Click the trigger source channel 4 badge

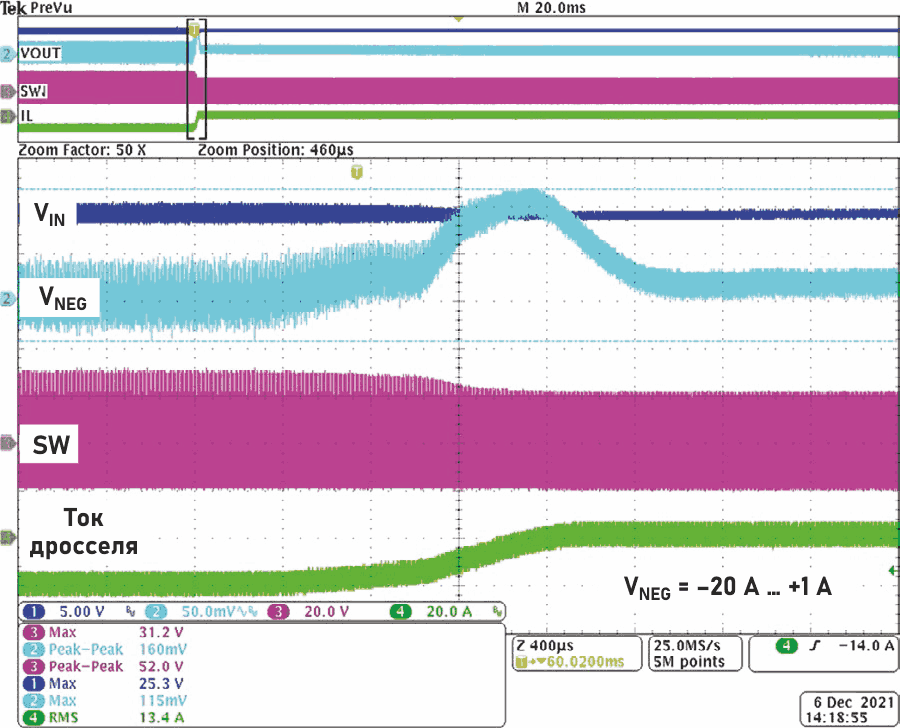(786, 646)
